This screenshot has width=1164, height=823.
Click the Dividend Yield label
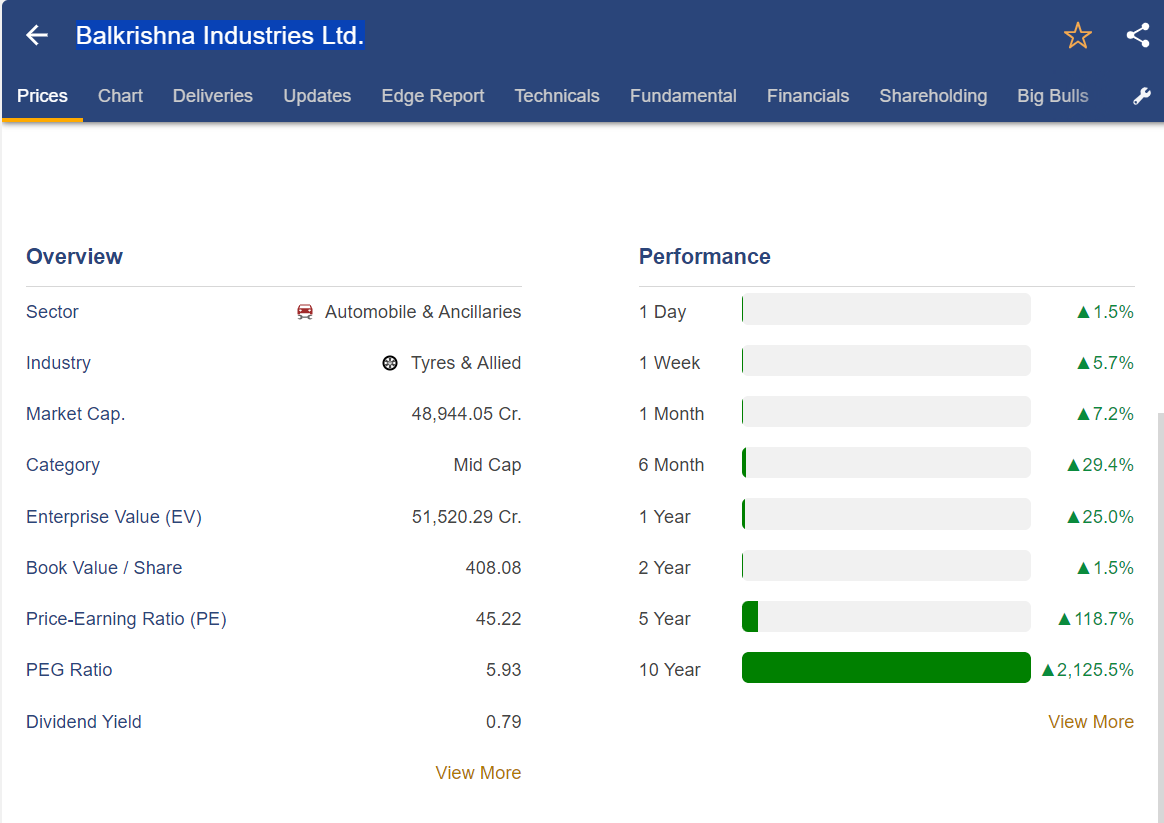coord(84,721)
